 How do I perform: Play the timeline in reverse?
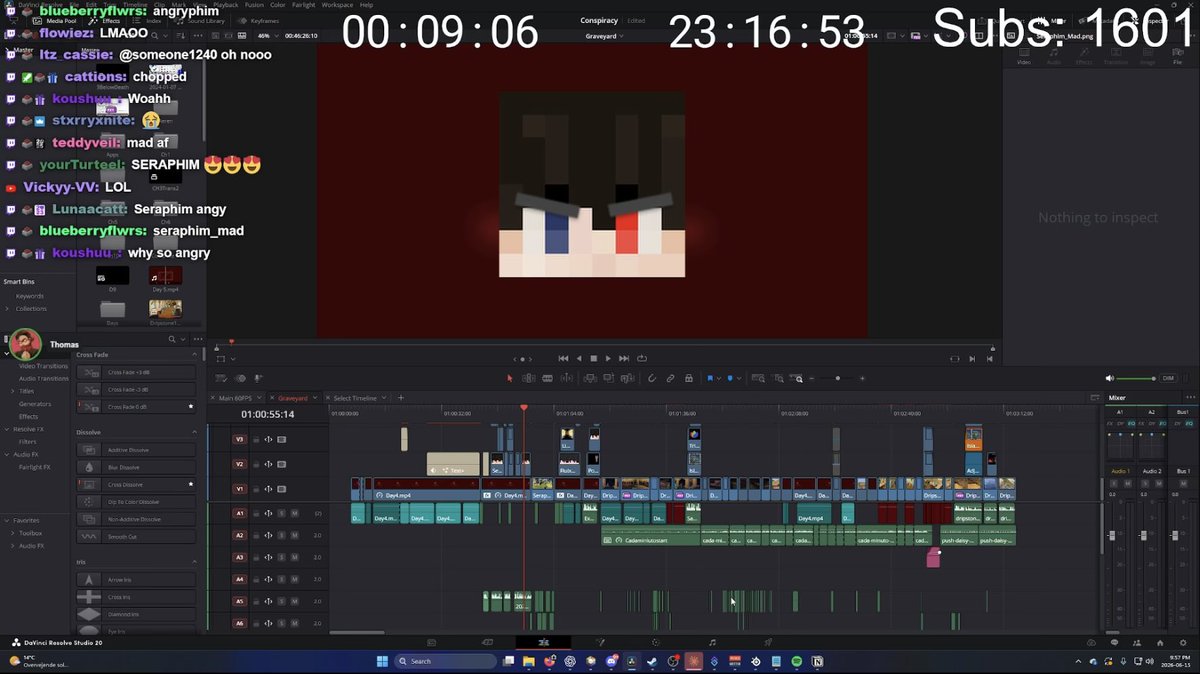[579, 358]
